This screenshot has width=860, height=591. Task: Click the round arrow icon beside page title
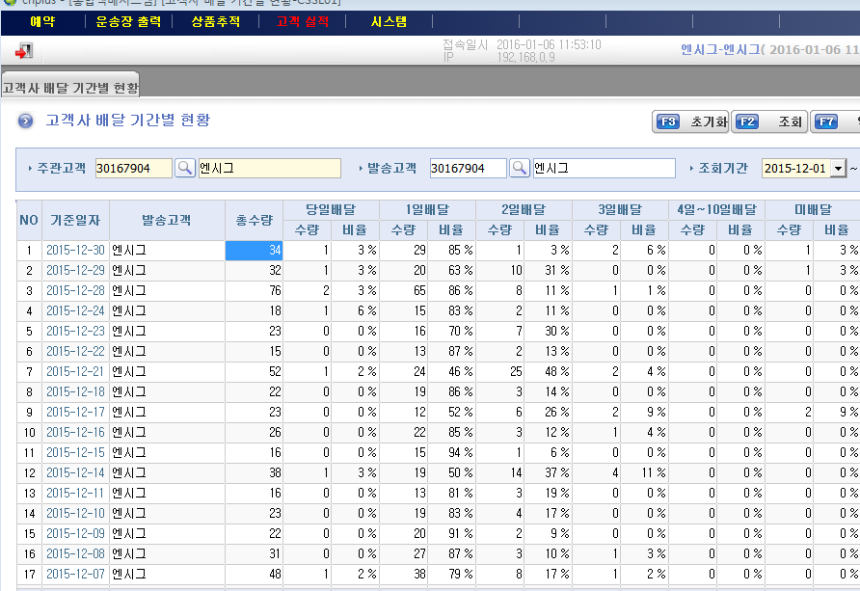pyautogui.click(x=25, y=121)
